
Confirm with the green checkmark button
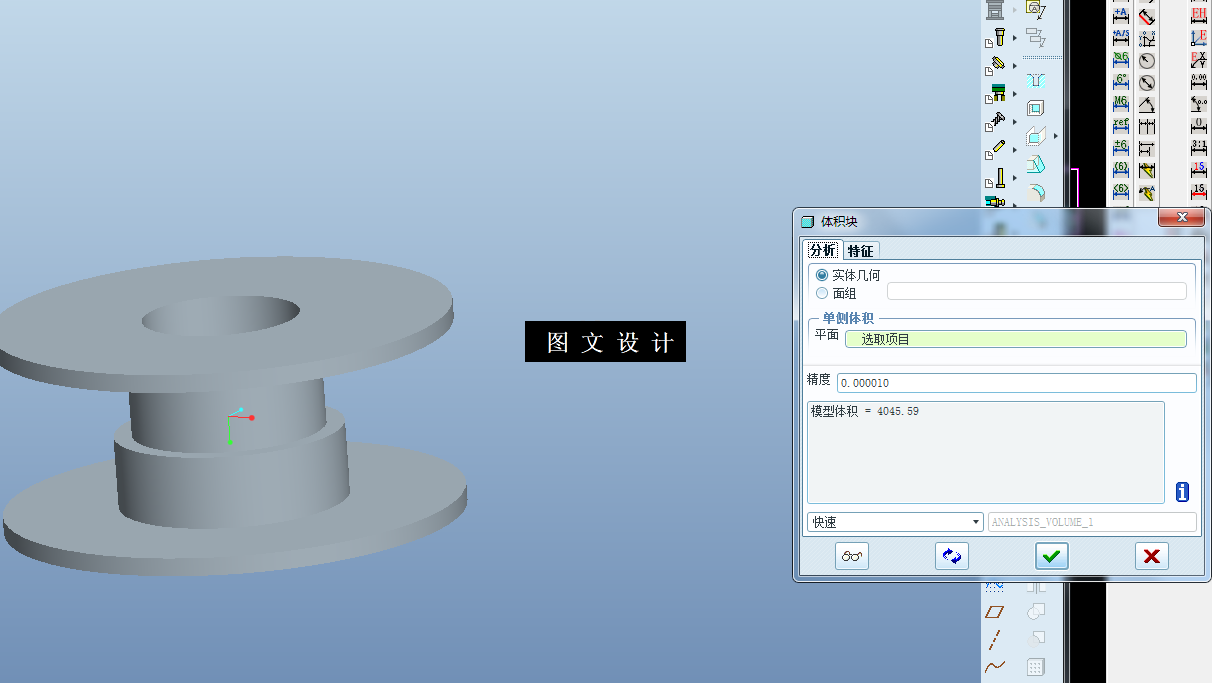pos(1052,556)
